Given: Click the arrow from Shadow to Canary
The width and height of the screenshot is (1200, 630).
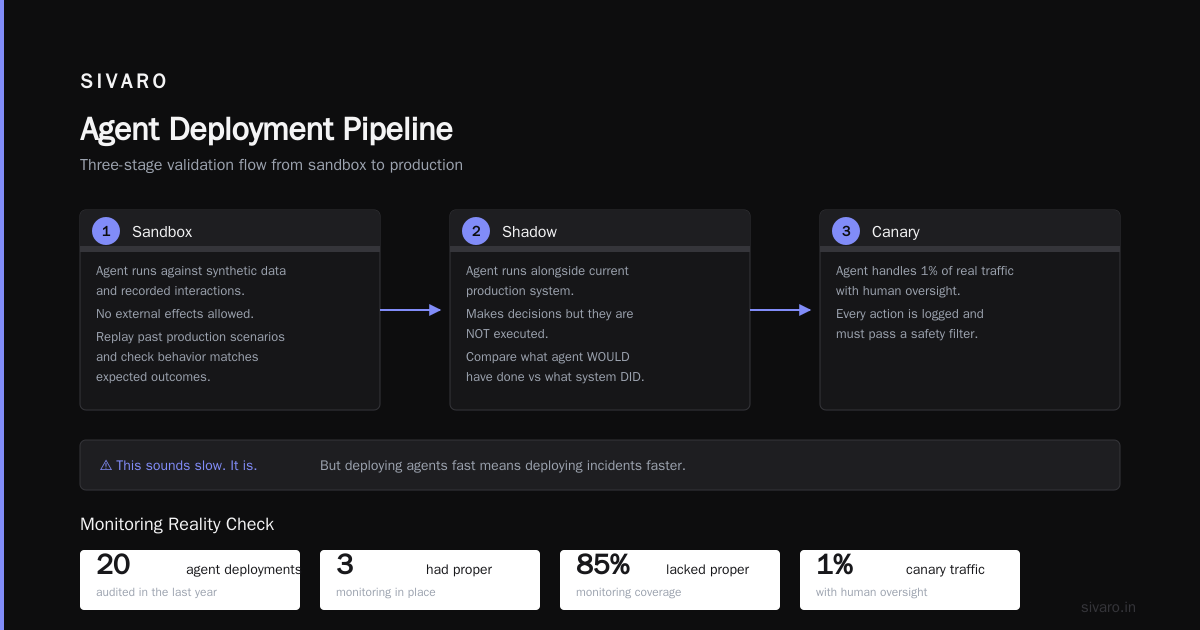Looking at the screenshot, I should click(780, 310).
